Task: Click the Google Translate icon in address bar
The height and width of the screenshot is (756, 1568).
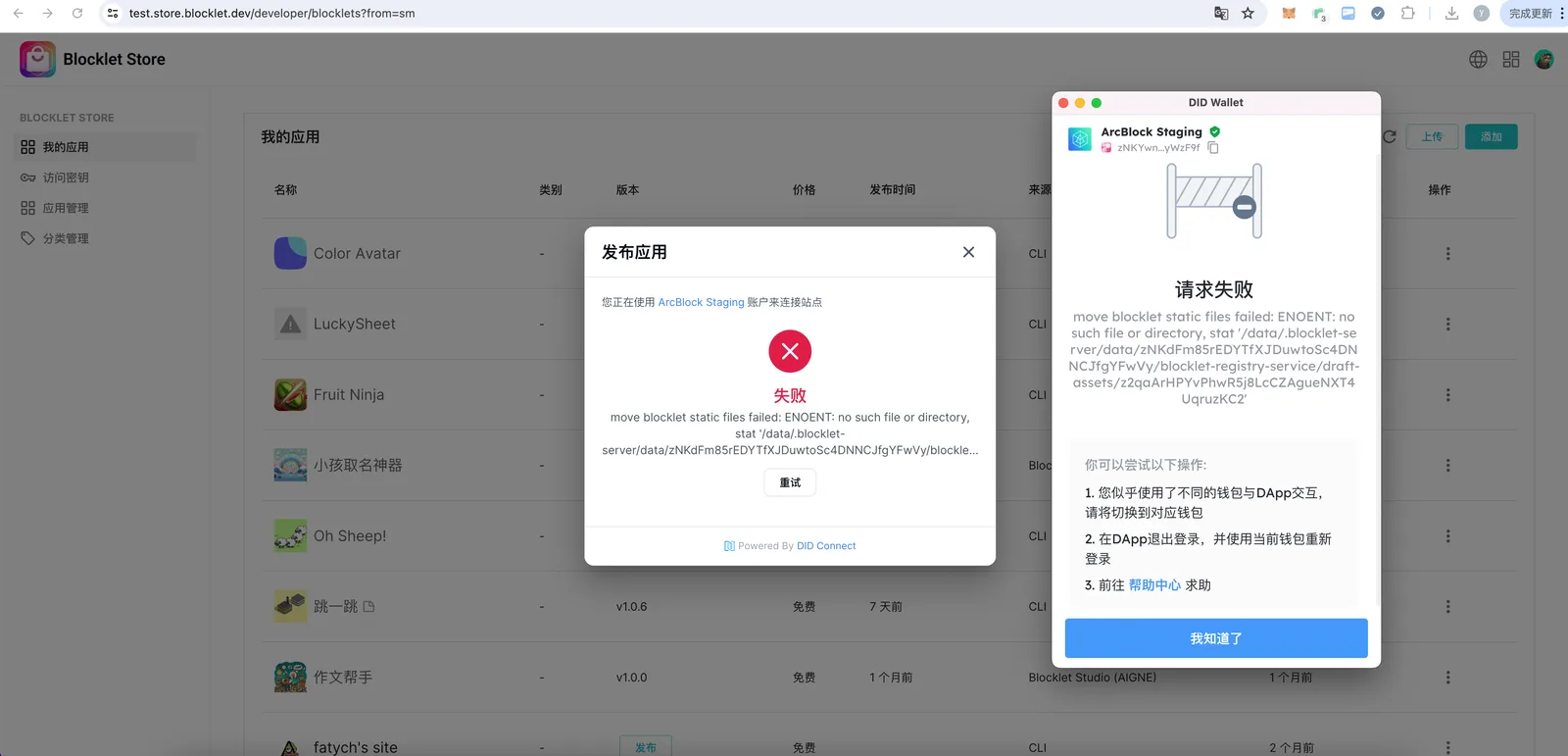Action: (x=1221, y=14)
